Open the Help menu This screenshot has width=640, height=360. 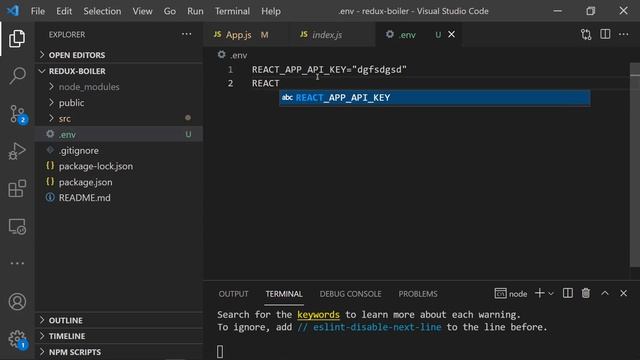271,11
